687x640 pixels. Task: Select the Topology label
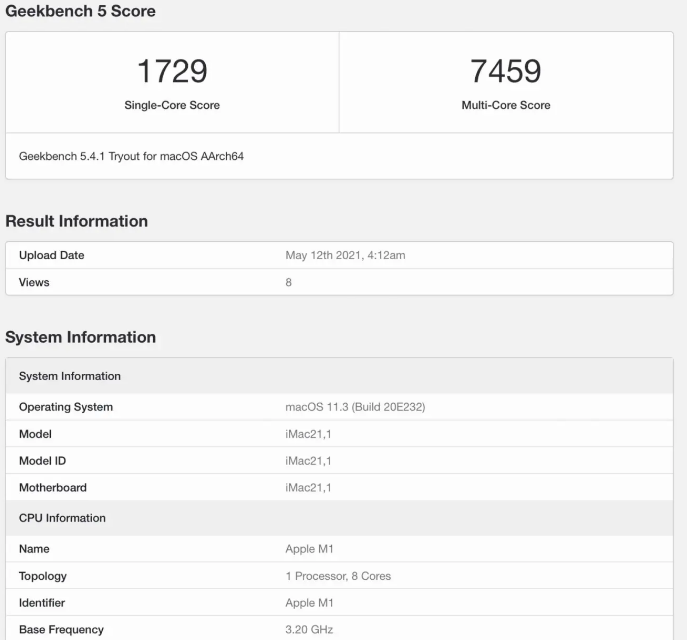(x=43, y=576)
